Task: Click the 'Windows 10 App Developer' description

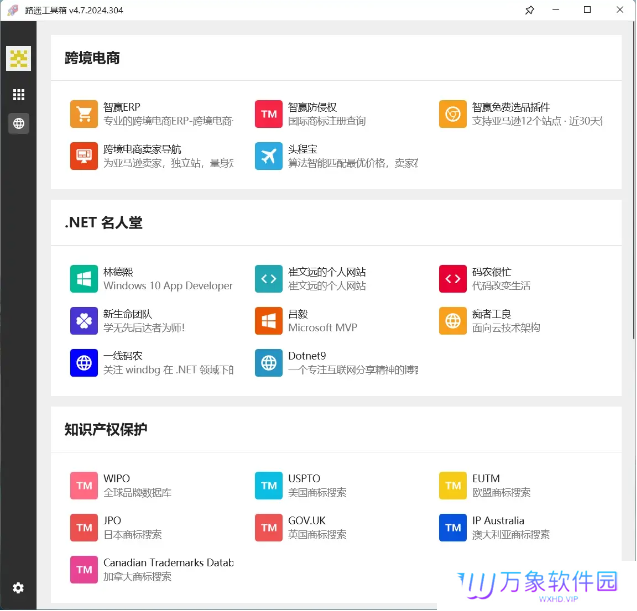Action: coord(168,286)
